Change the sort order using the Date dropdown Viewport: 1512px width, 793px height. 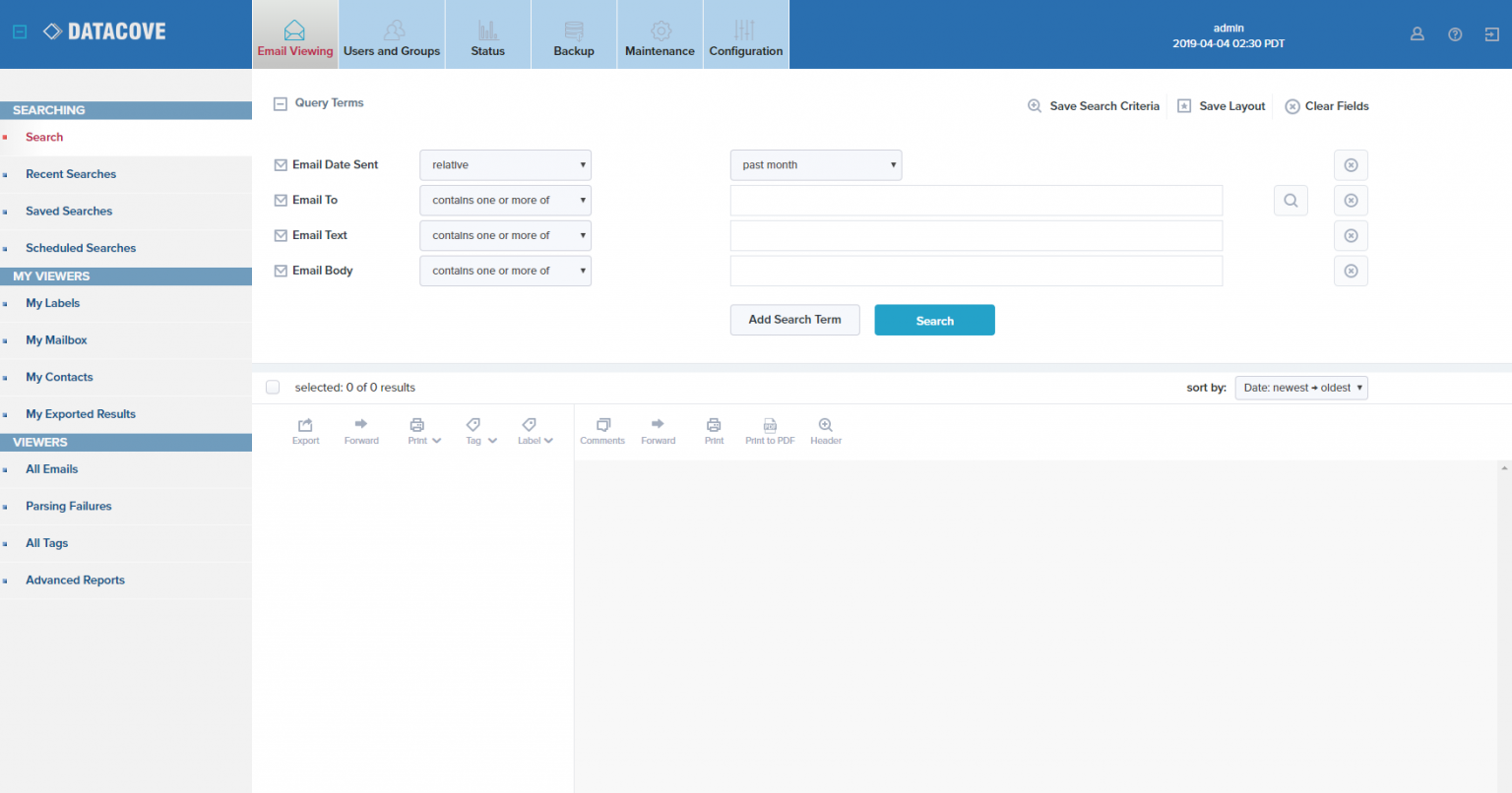[x=1300, y=387]
